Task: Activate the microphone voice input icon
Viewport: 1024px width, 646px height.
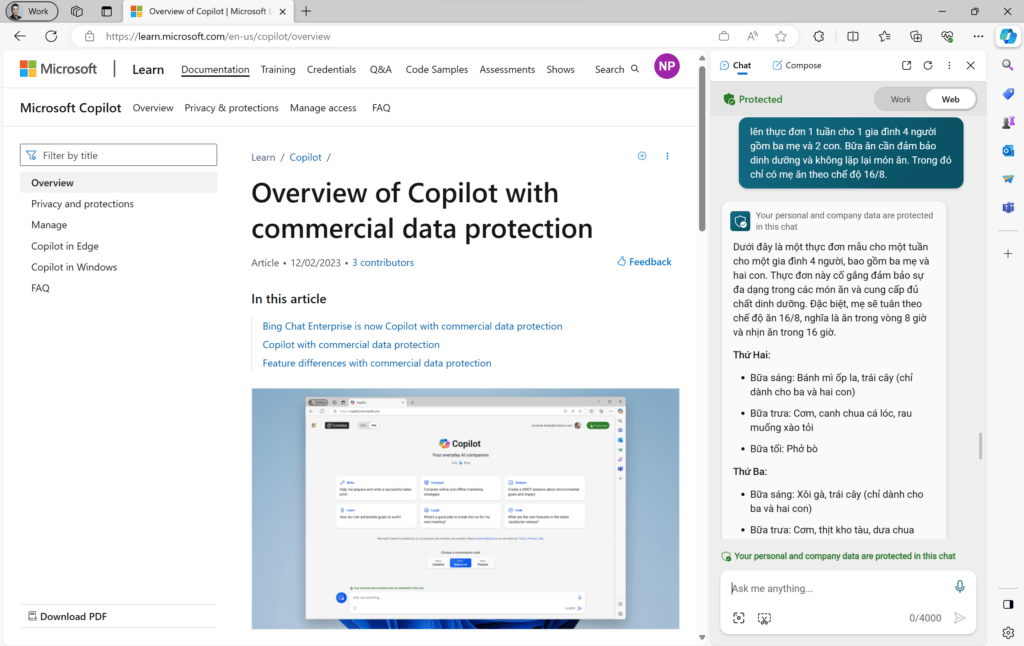Action: pos(959,586)
